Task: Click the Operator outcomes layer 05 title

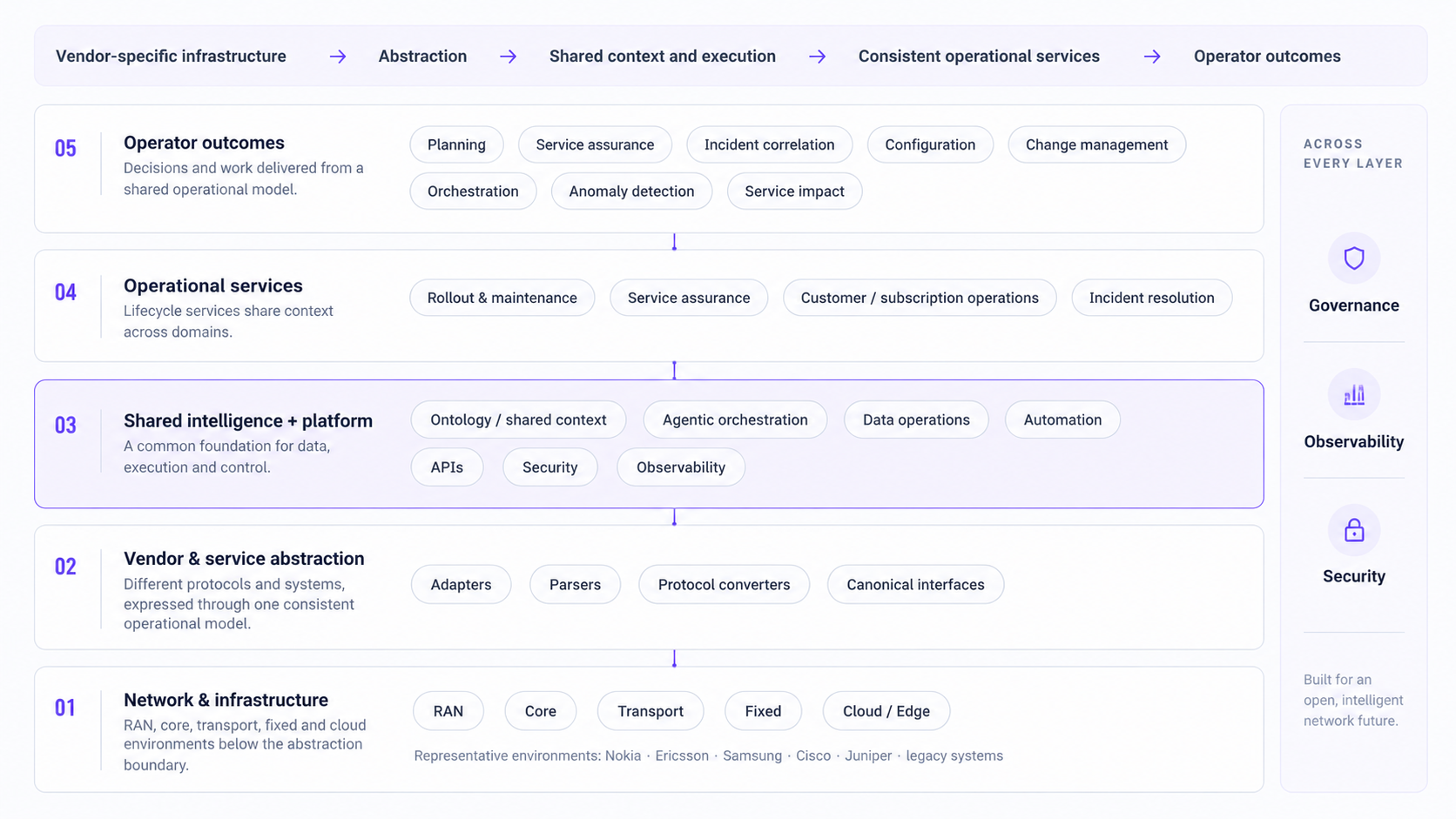Action: click(204, 143)
